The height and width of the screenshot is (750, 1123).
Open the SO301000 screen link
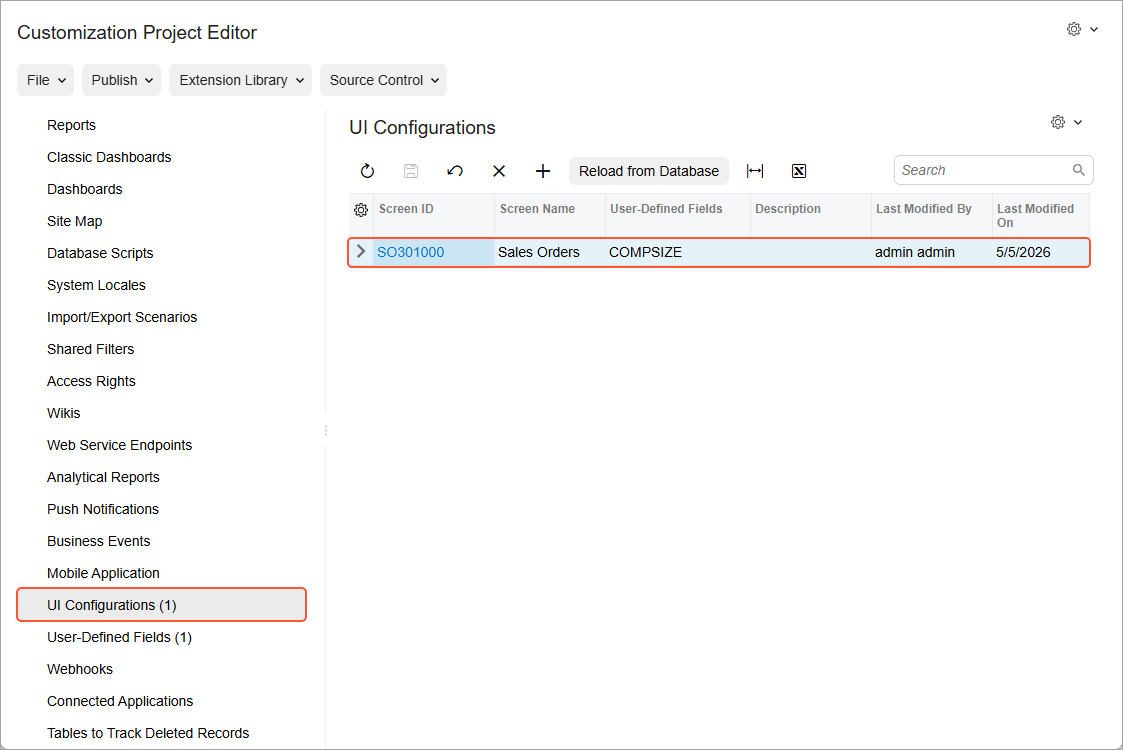[x=410, y=252]
